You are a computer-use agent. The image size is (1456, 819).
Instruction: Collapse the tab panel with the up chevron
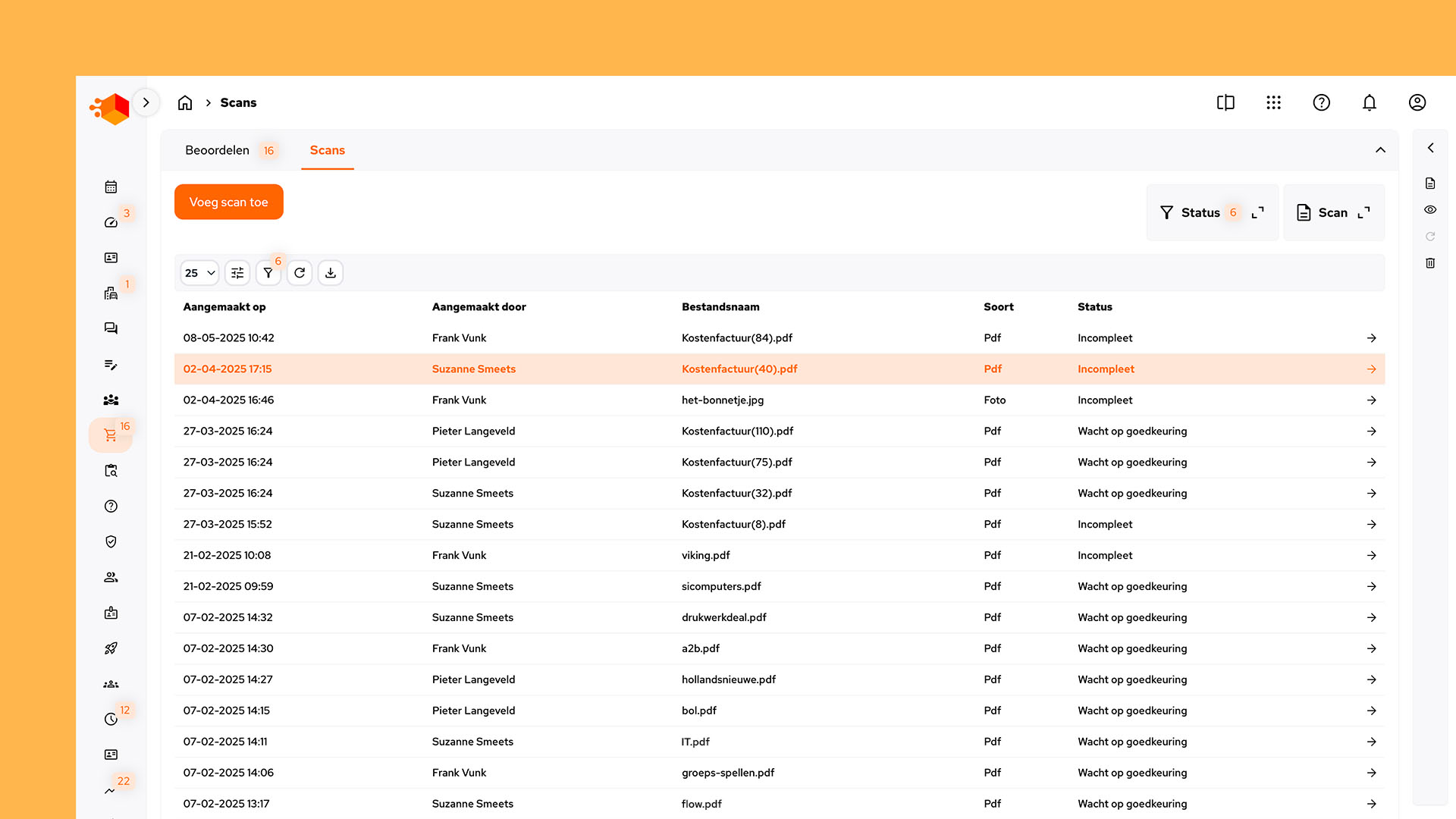click(x=1380, y=150)
